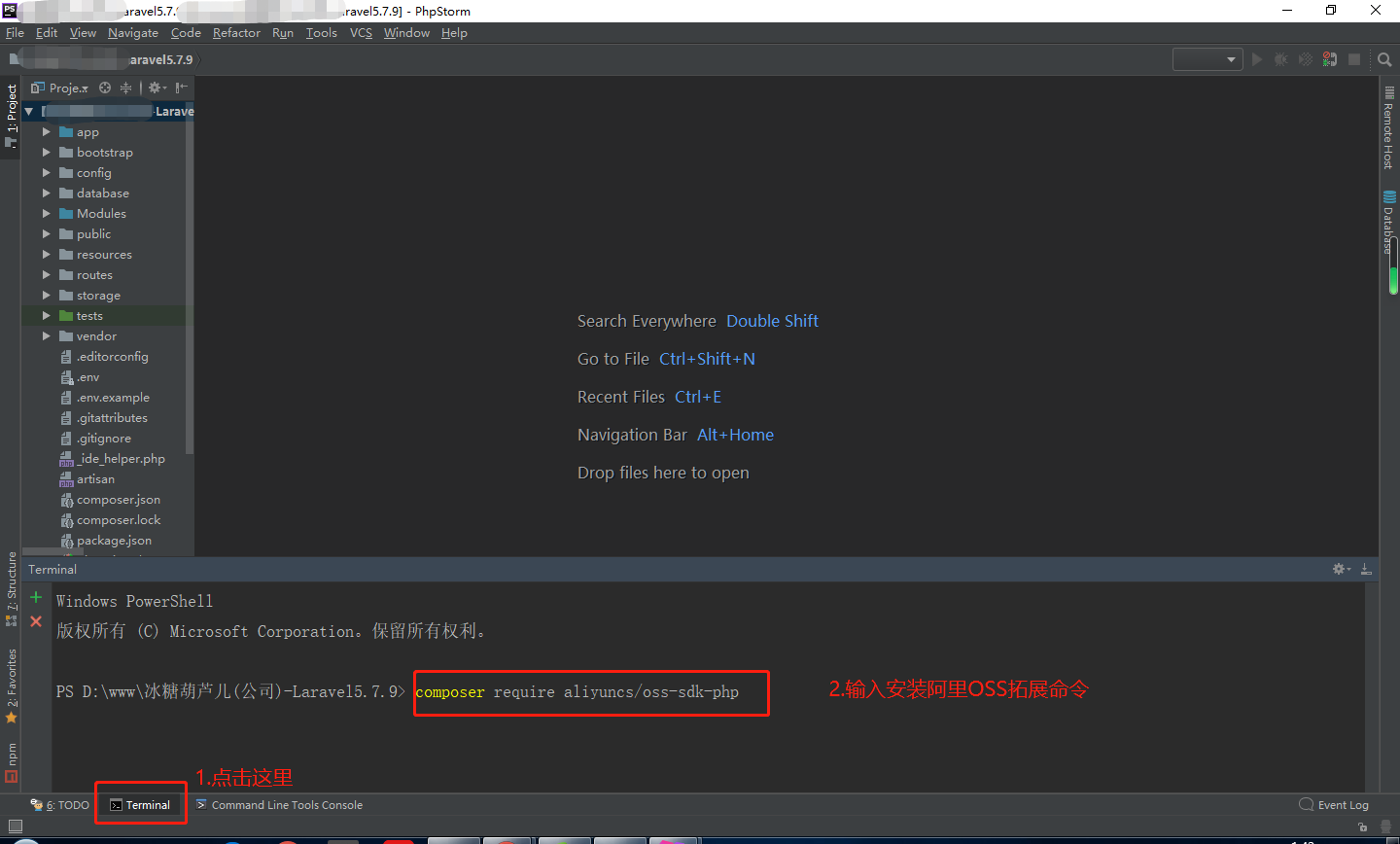Screen dimensions: 1400x844
Task: Expand the database folder
Action: point(46,193)
